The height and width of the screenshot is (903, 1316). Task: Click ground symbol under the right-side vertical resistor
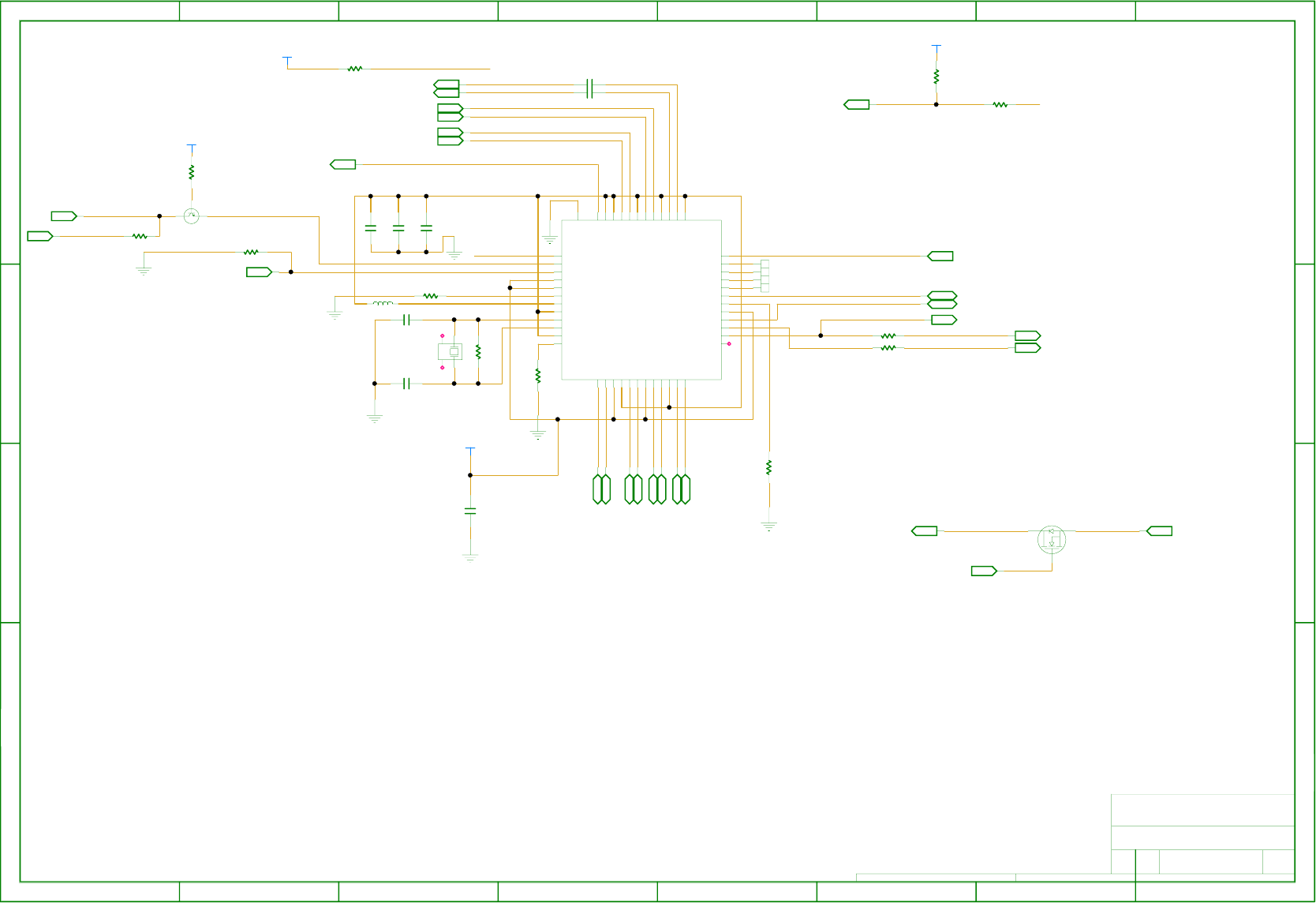click(768, 526)
